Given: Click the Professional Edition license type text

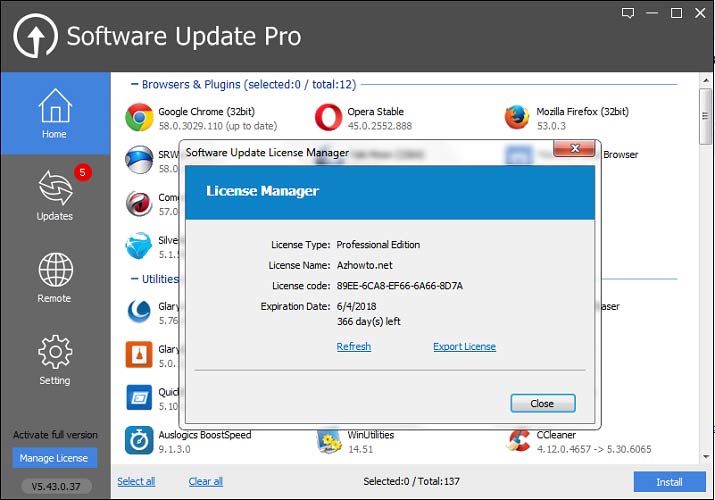Looking at the screenshot, I should pos(378,245).
